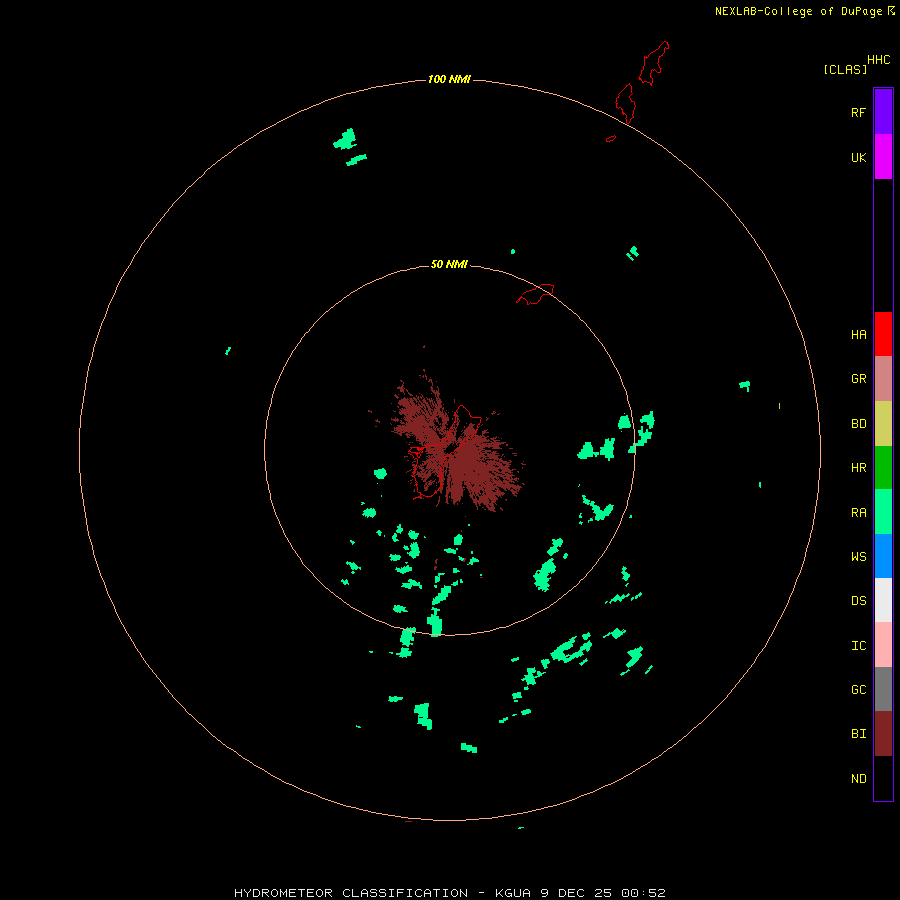Pick the HR dark green legend swatch
Screen dimensions: 900x900
coord(883,468)
